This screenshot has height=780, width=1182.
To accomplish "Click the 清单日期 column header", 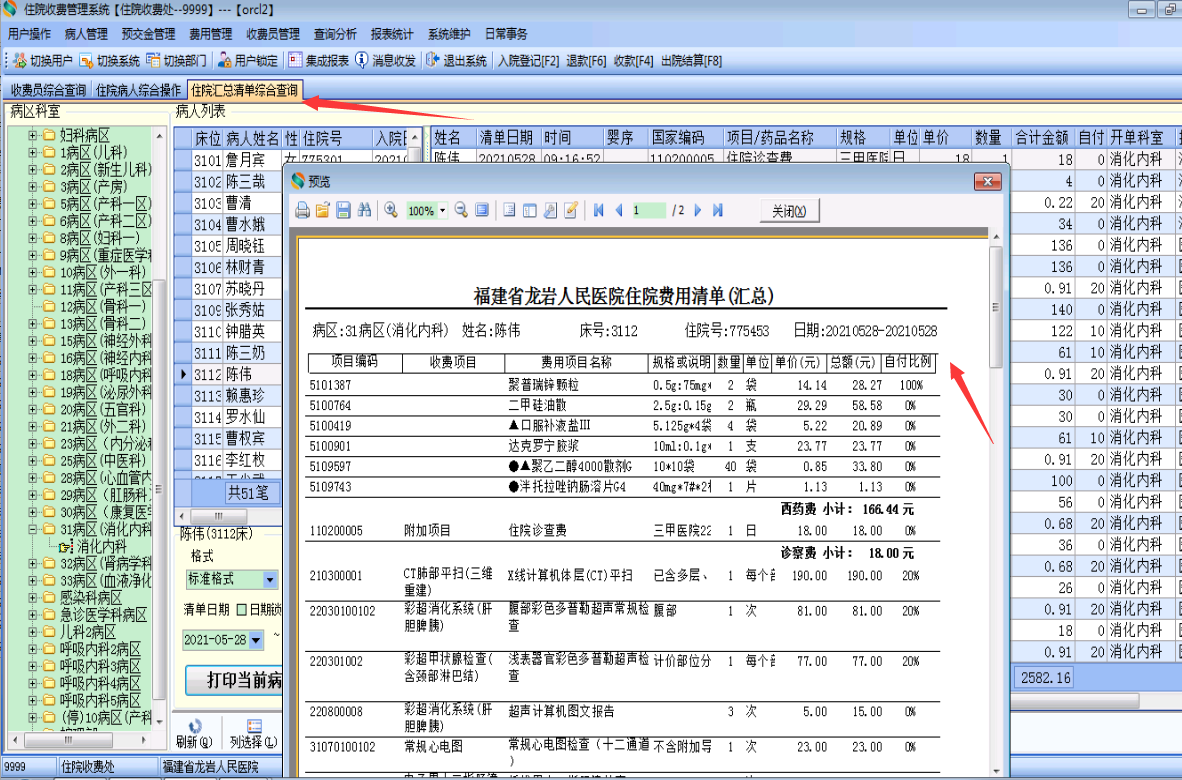I will click(x=507, y=138).
